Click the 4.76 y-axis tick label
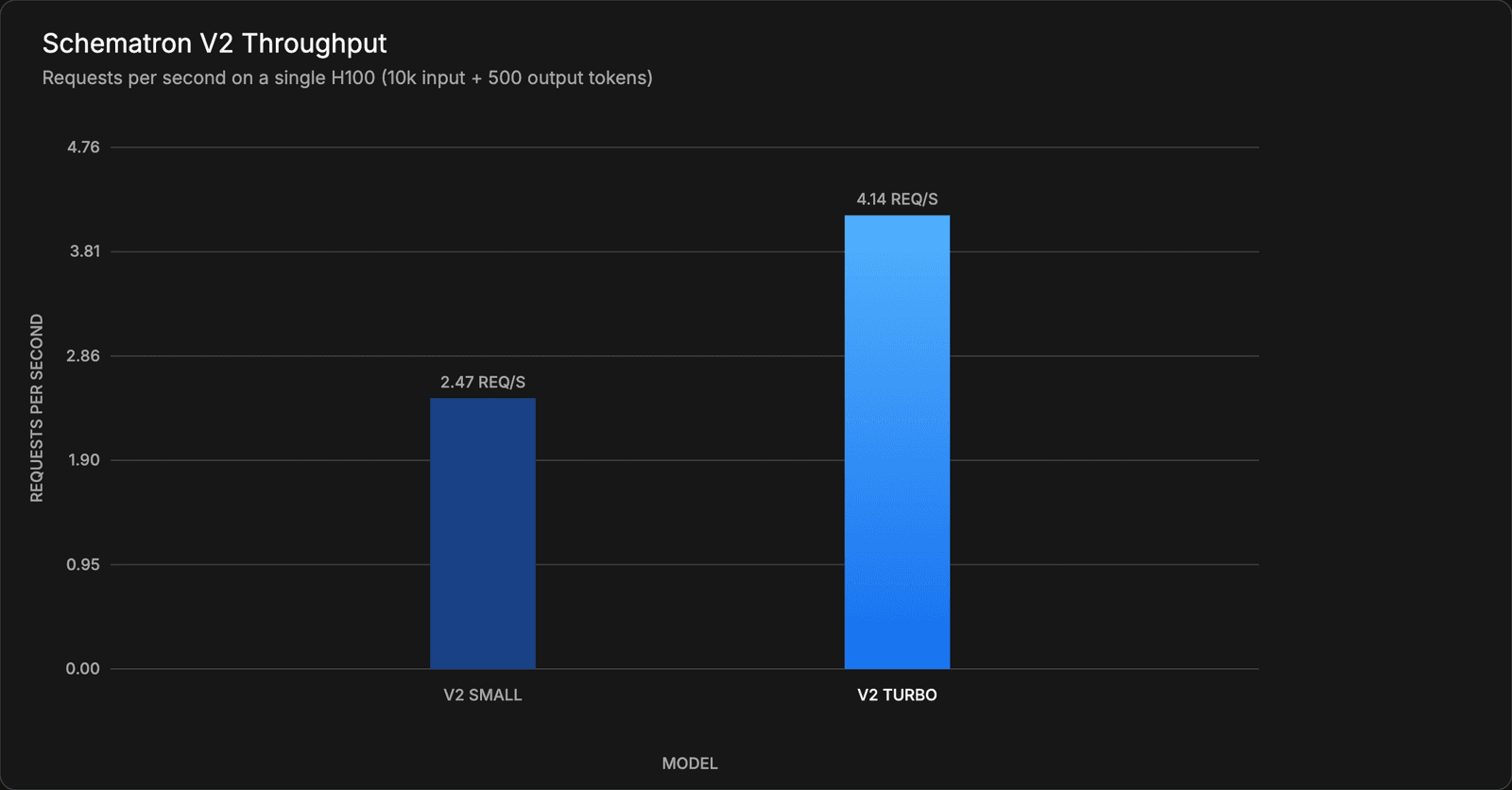1512x790 pixels. [83, 147]
